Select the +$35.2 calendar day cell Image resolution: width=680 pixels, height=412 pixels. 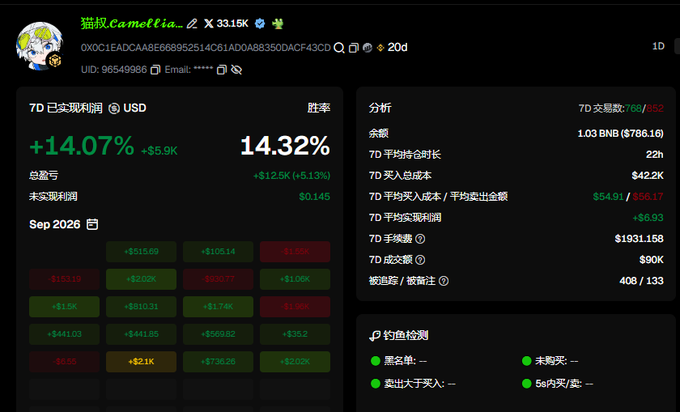[x=295, y=334]
